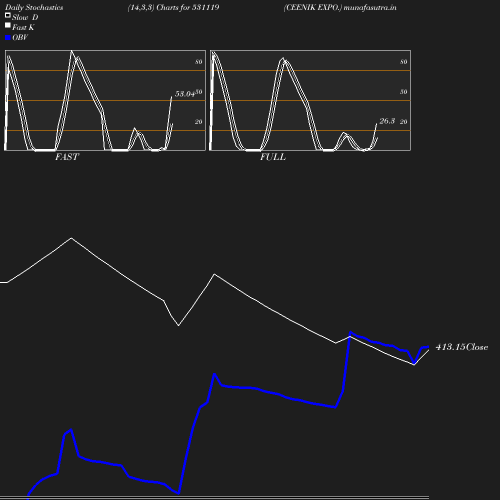The width and height of the screenshot is (500, 500).
Task: Click the '(CEENIK EXPO.) munafasutra.in' label
Action: 340,8
